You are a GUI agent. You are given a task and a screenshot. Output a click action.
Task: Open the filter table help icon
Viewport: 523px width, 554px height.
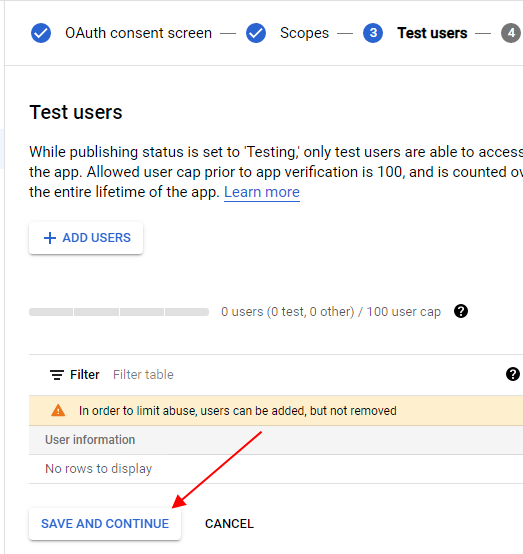(x=512, y=374)
